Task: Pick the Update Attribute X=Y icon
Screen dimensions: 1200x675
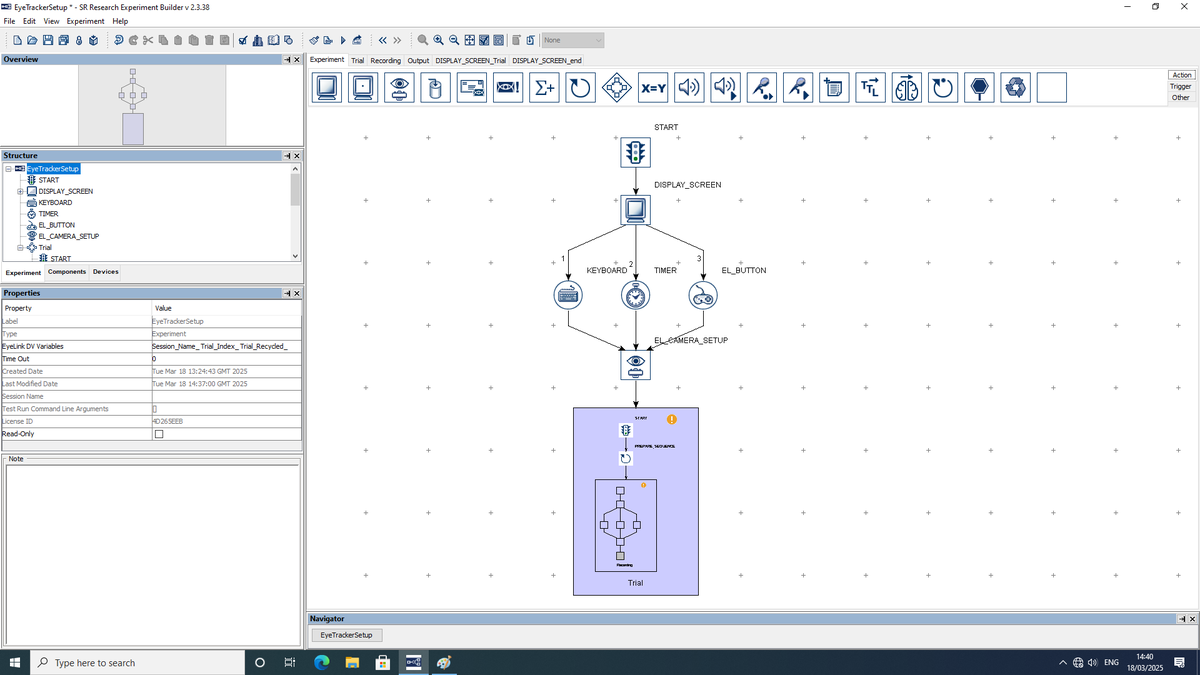Action: [x=653, y=88]
